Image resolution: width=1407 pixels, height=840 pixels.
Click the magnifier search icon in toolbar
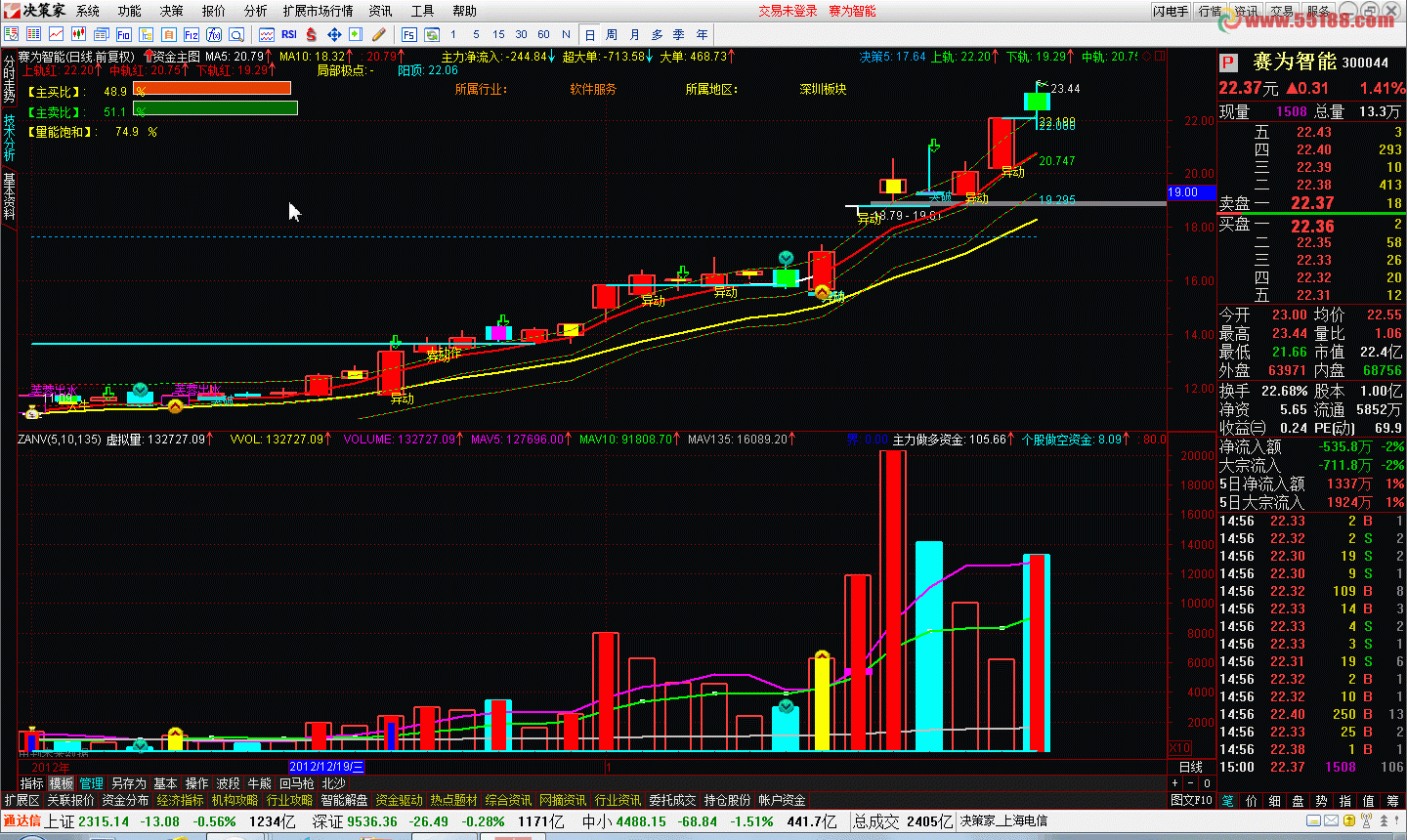(236, 34)
